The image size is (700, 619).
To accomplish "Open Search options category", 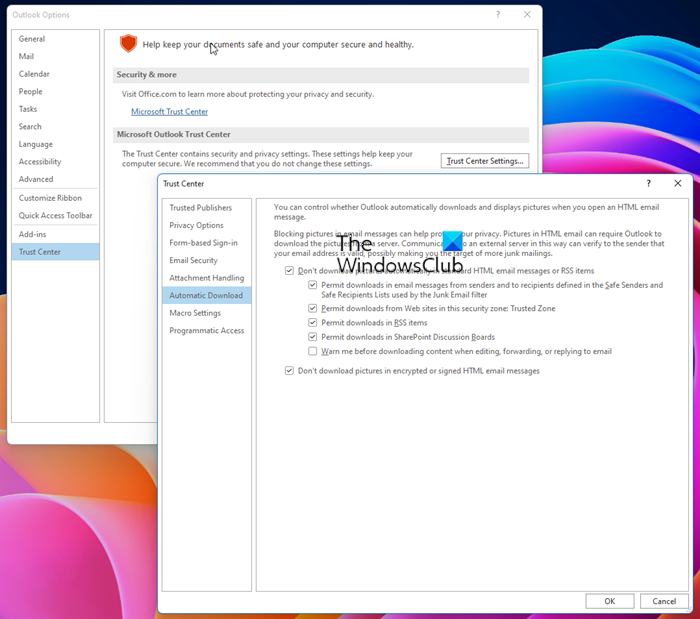I will point(55,126).
